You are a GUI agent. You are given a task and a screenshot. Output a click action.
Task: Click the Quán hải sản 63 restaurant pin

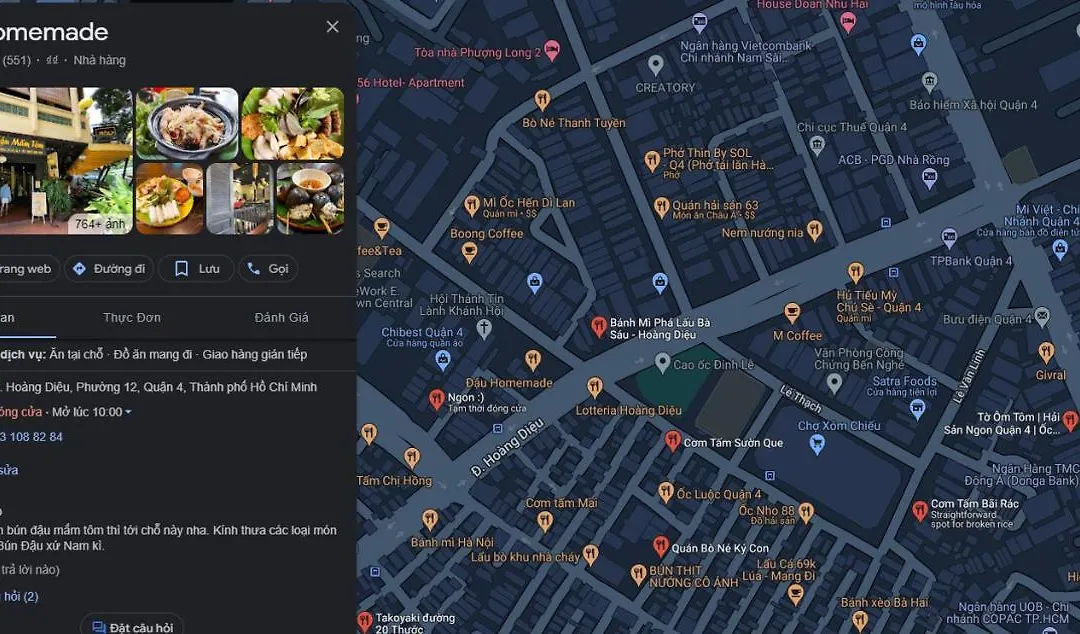coord(661,207)
